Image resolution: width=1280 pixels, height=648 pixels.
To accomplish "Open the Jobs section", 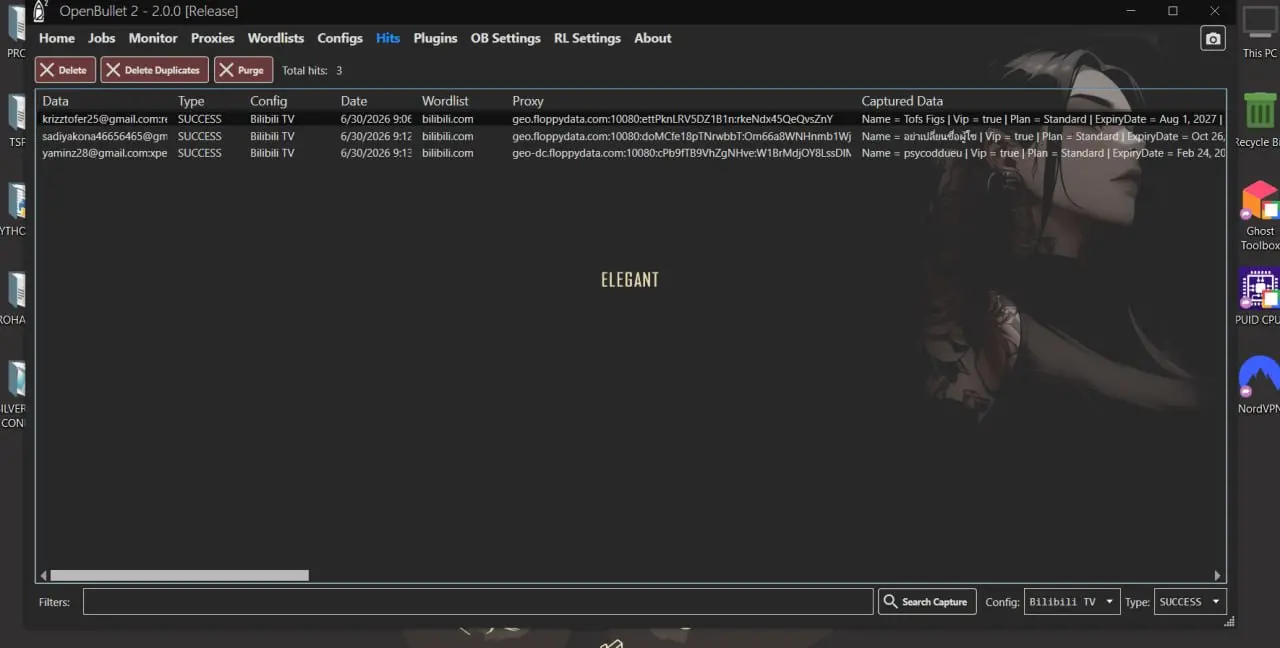I will click(102, 38).
